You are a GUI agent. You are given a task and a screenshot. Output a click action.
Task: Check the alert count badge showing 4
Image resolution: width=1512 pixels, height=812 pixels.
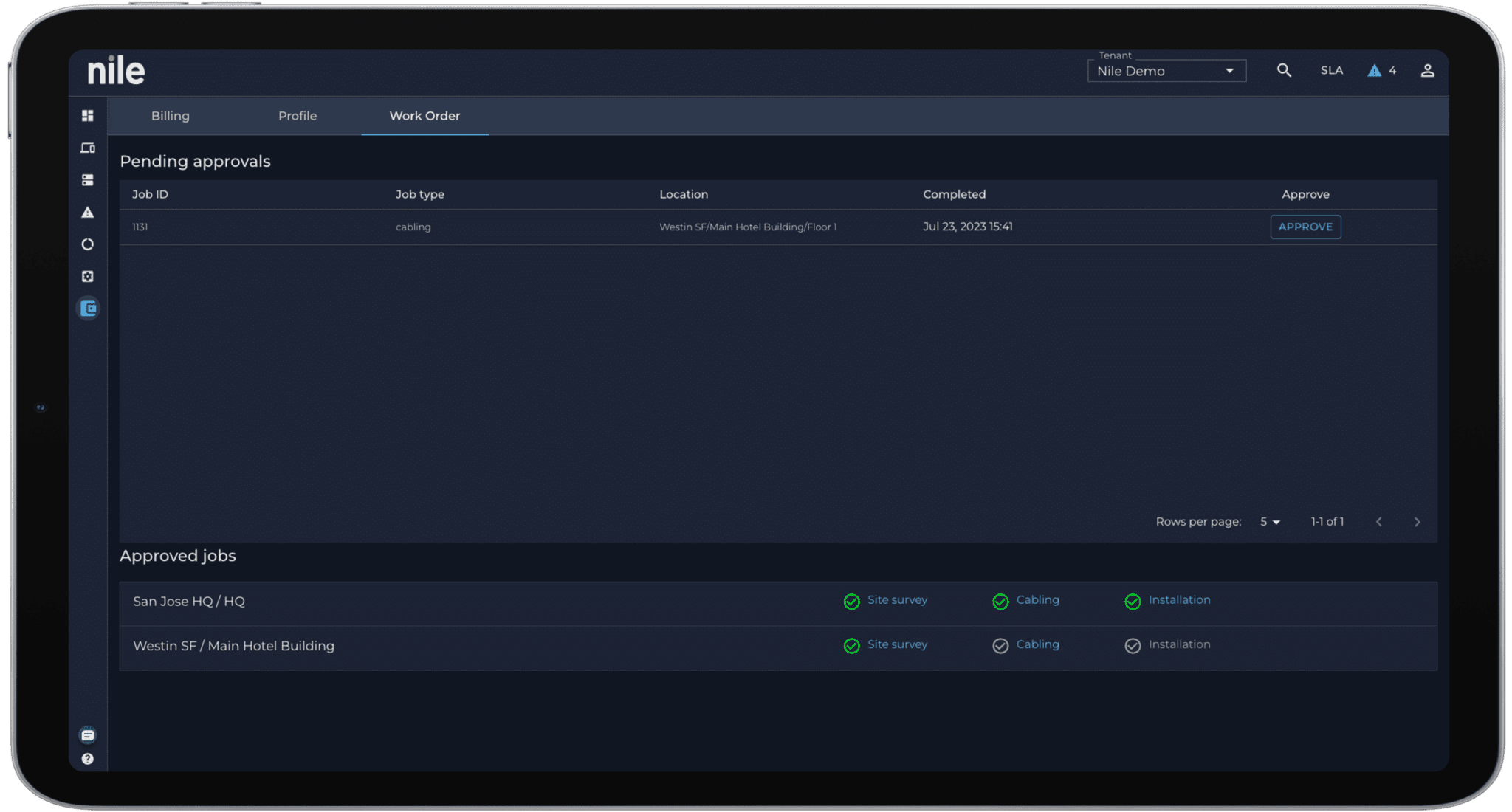click(x=1381, y=70)
